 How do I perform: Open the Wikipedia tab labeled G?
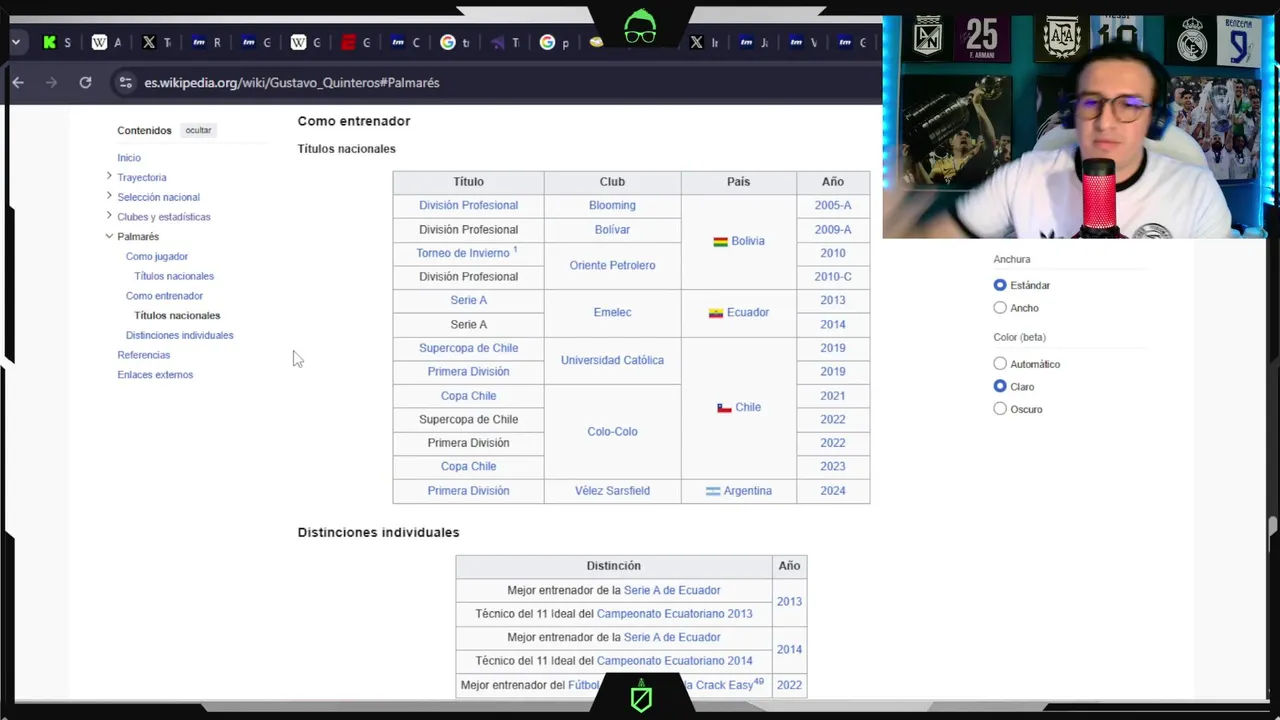tap(307, 42)
